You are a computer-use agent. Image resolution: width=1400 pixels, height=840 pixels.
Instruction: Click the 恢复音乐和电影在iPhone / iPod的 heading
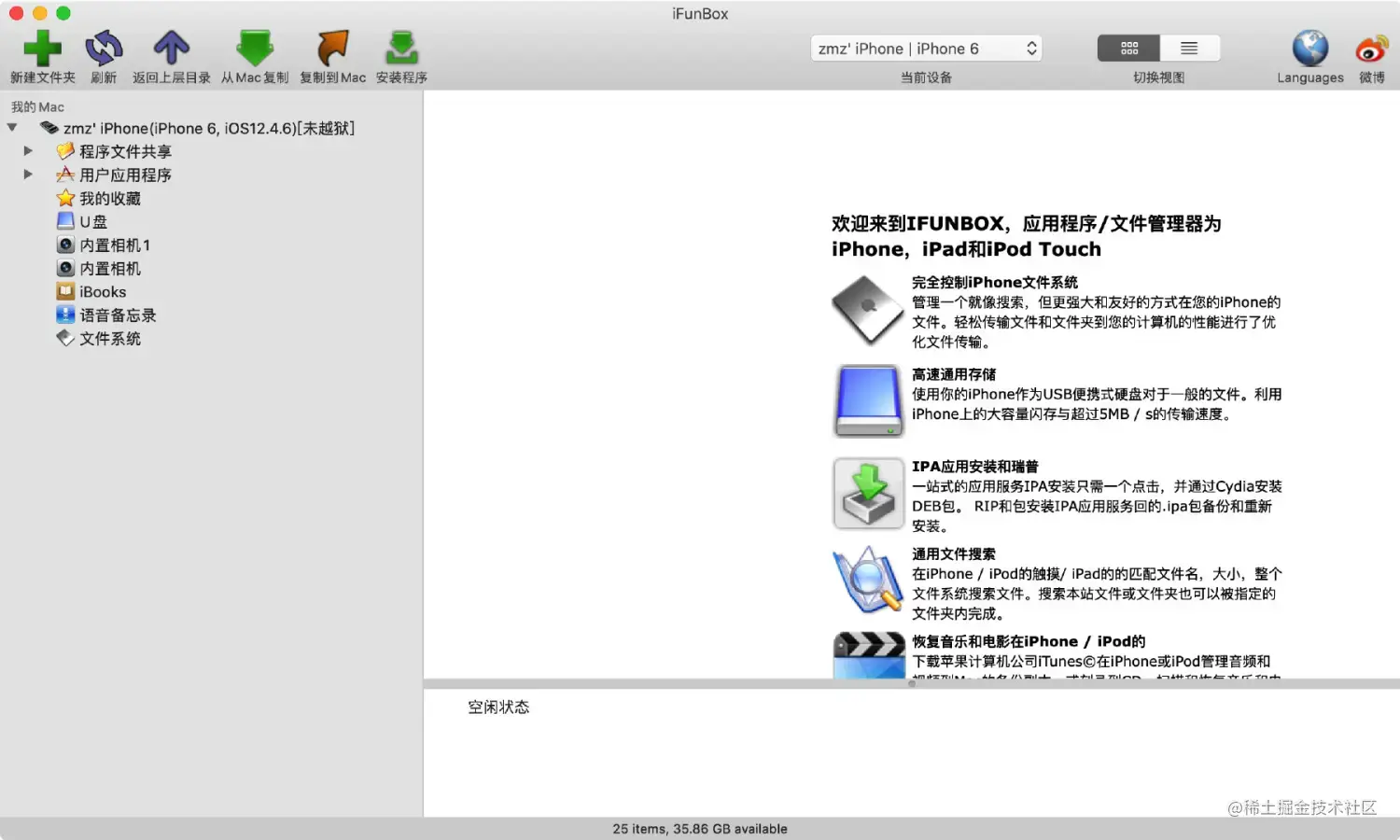(1029, 641)
